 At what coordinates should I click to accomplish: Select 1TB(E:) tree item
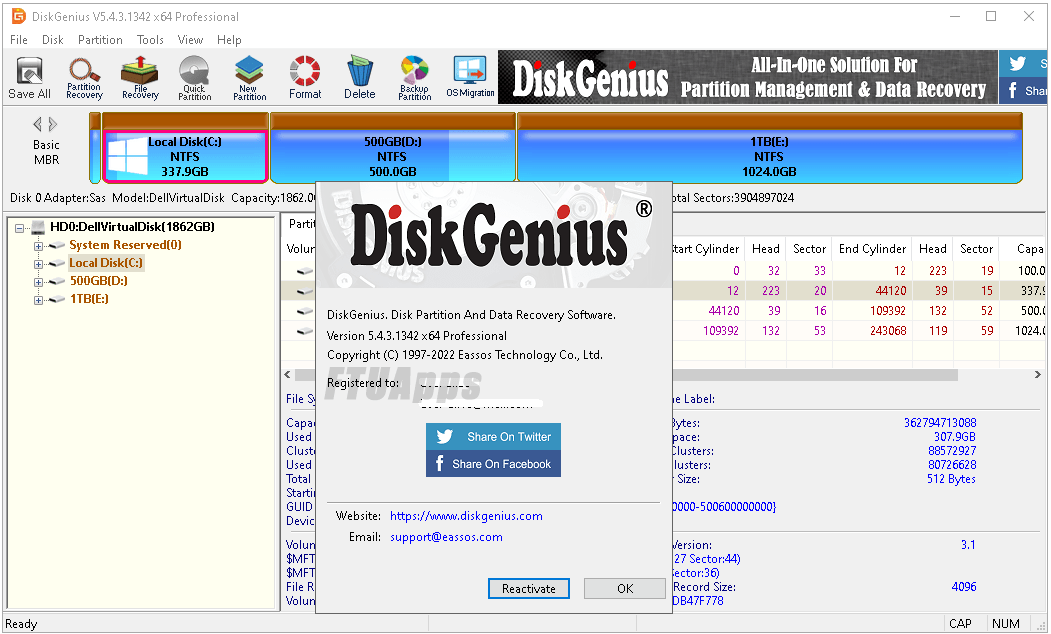(x=89, y=299)
